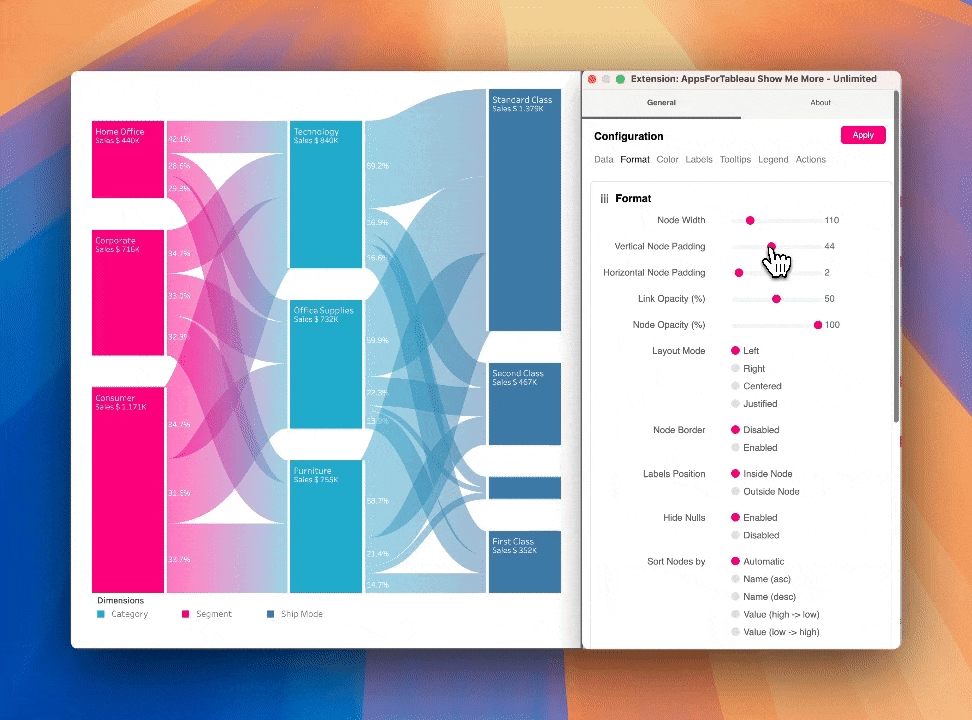The height and width of the screenshot is (720, 972).
Task: Switch to the About tab
Action: 820,103
